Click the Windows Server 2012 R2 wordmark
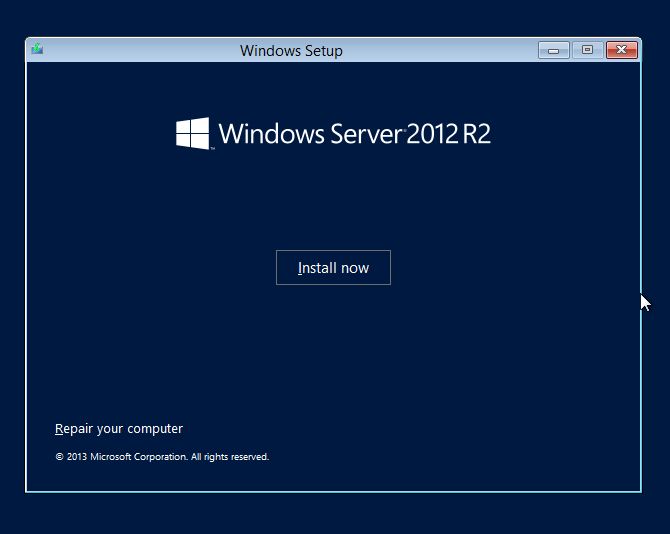 355,134
